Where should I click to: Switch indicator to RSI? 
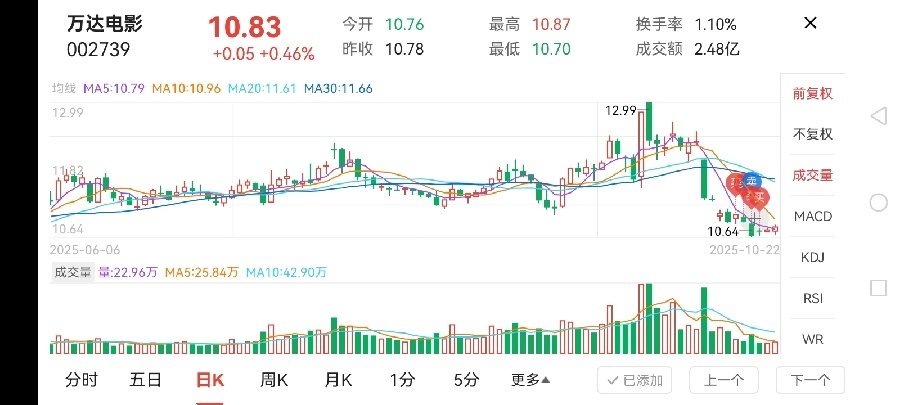point(813,298)
